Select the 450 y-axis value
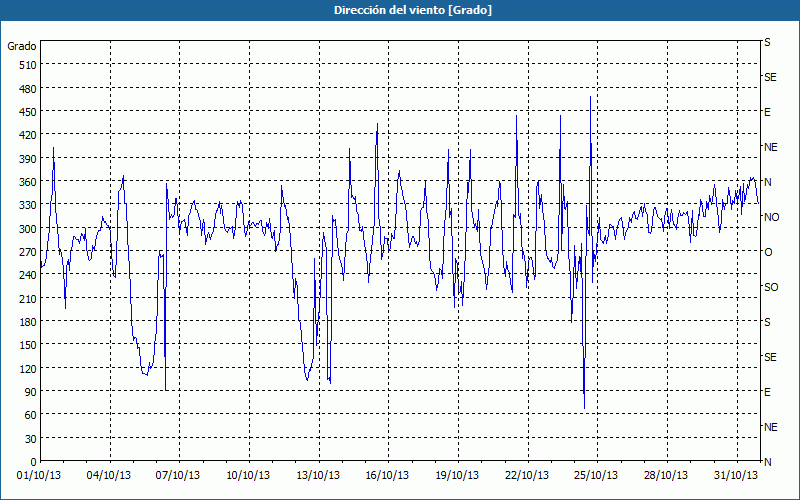Viewport: 800px width, 500px height. click(28, 112)
